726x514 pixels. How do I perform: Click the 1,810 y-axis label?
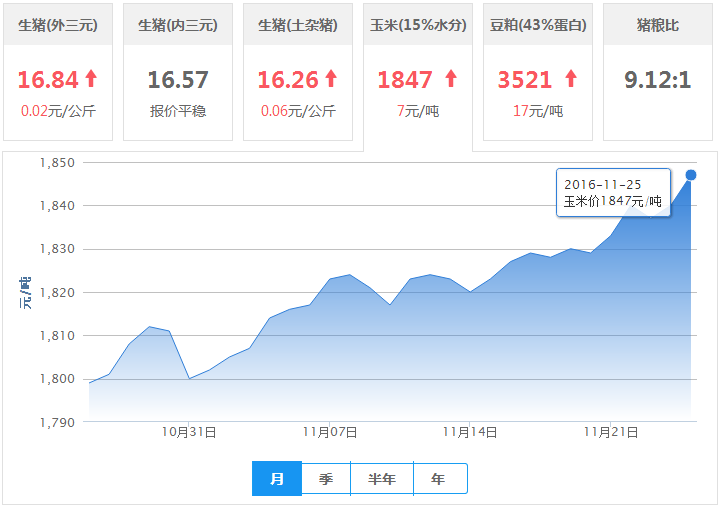click(57, 336)
